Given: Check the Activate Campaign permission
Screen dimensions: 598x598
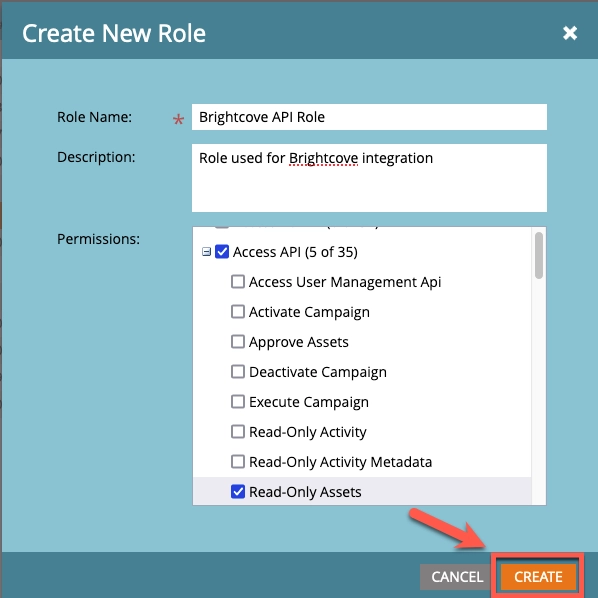Looking at the screenshot, I should click(x=238, y=312).
